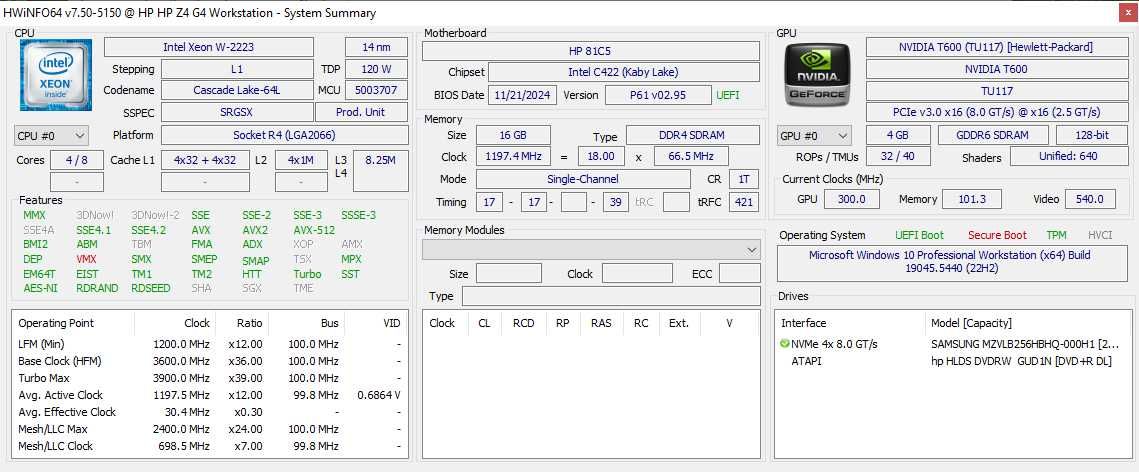Click the 4 / 8 cores value
The height and width of the screenshot is (472, 1139).
pos(76,160)
